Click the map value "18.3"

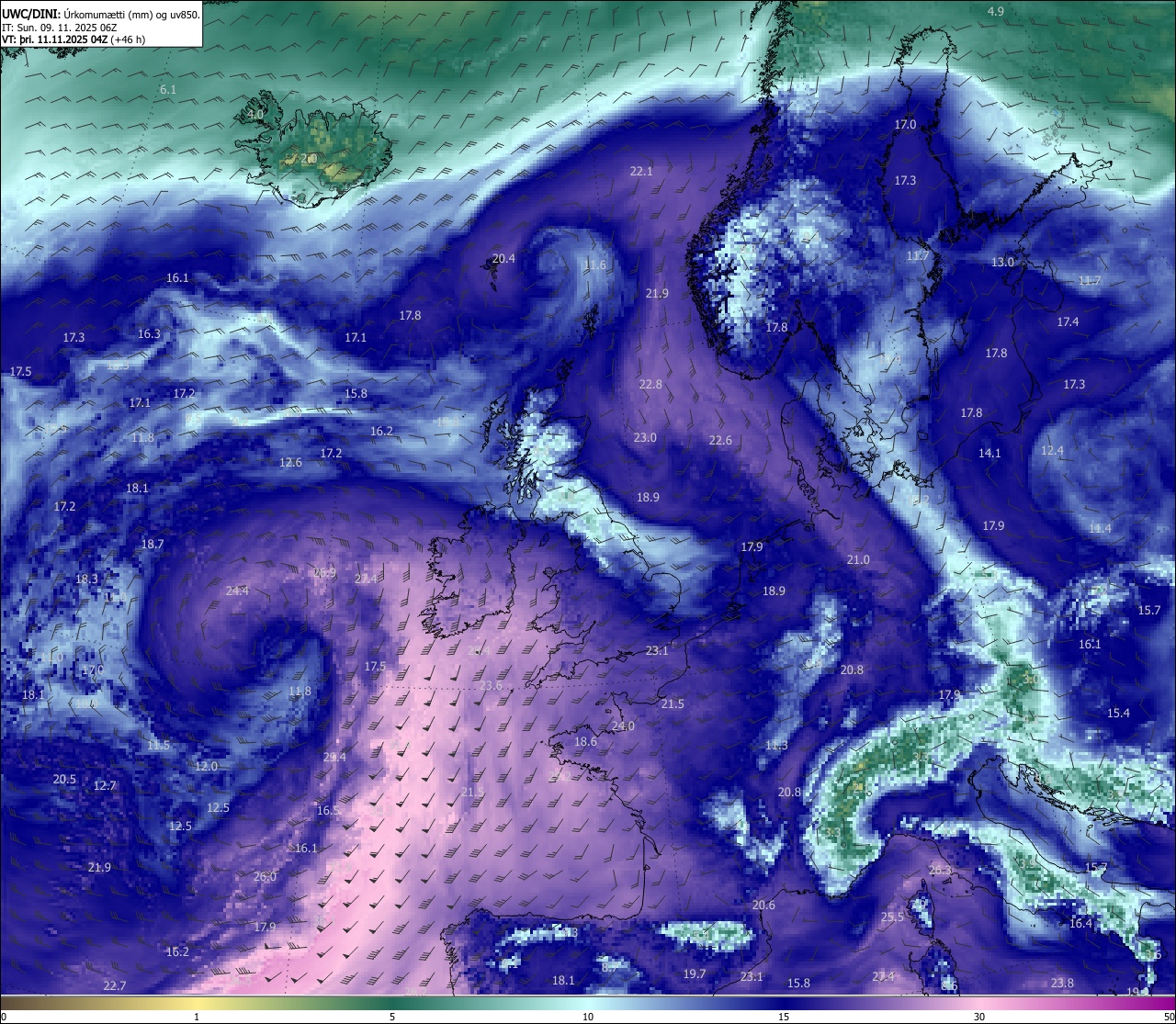tap(86, 579)
